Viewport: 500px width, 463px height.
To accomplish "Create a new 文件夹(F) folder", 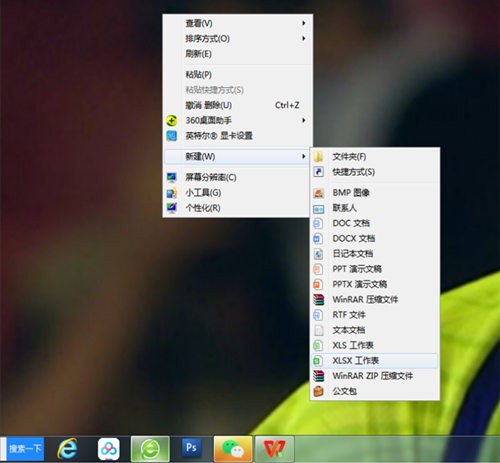I will pyautogui.click(x=375, y=156).
